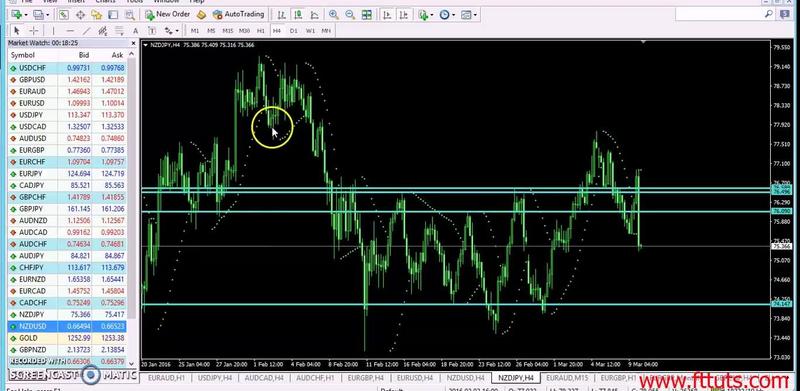Select the Fibonacci Retracement tool
Image resolution: width=800 pixels, height=391 pixels.
[119, 31]
